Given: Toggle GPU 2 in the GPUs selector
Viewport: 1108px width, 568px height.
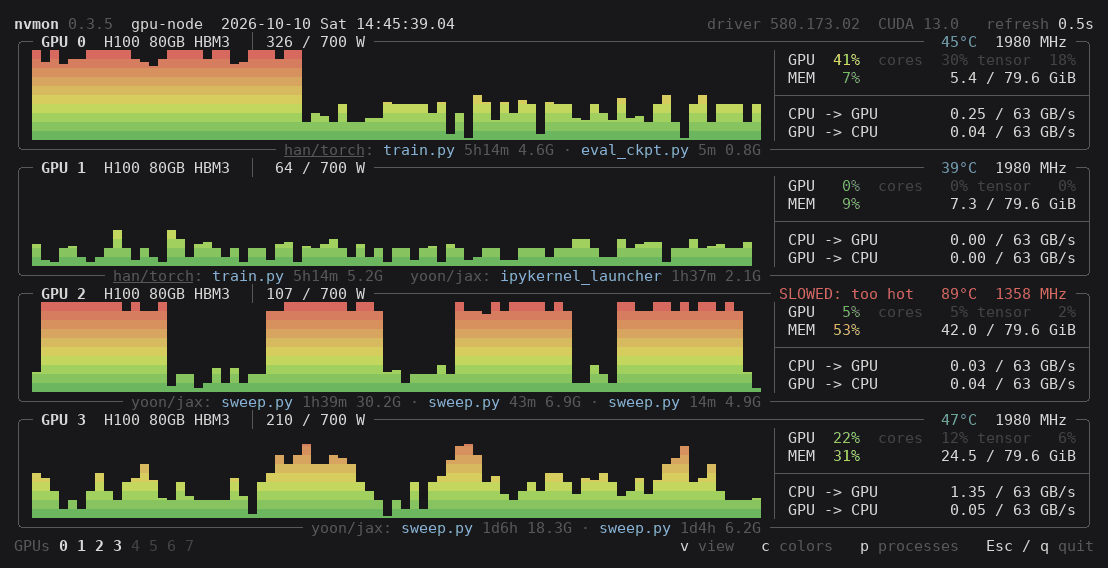Looking at the screenshot, I should pyautogui.click(x=100, y=545).
